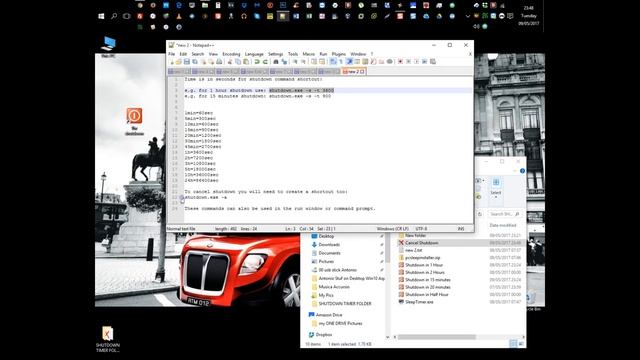The image size is (640, 360).
Task: Click the INS indicator in the status bar
Action: pos(461,229)
